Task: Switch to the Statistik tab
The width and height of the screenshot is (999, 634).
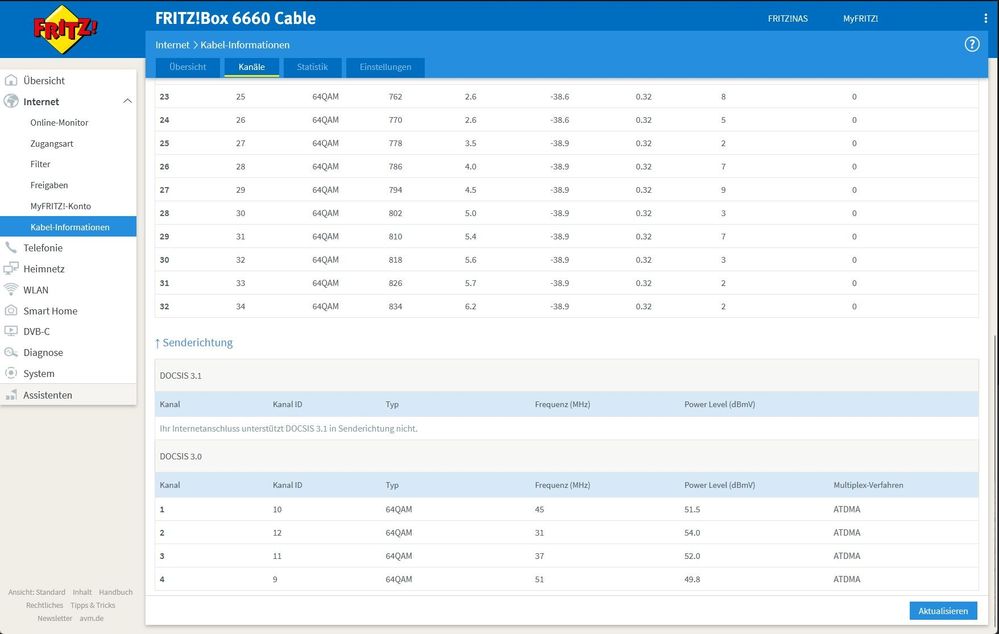Action: 312,67
